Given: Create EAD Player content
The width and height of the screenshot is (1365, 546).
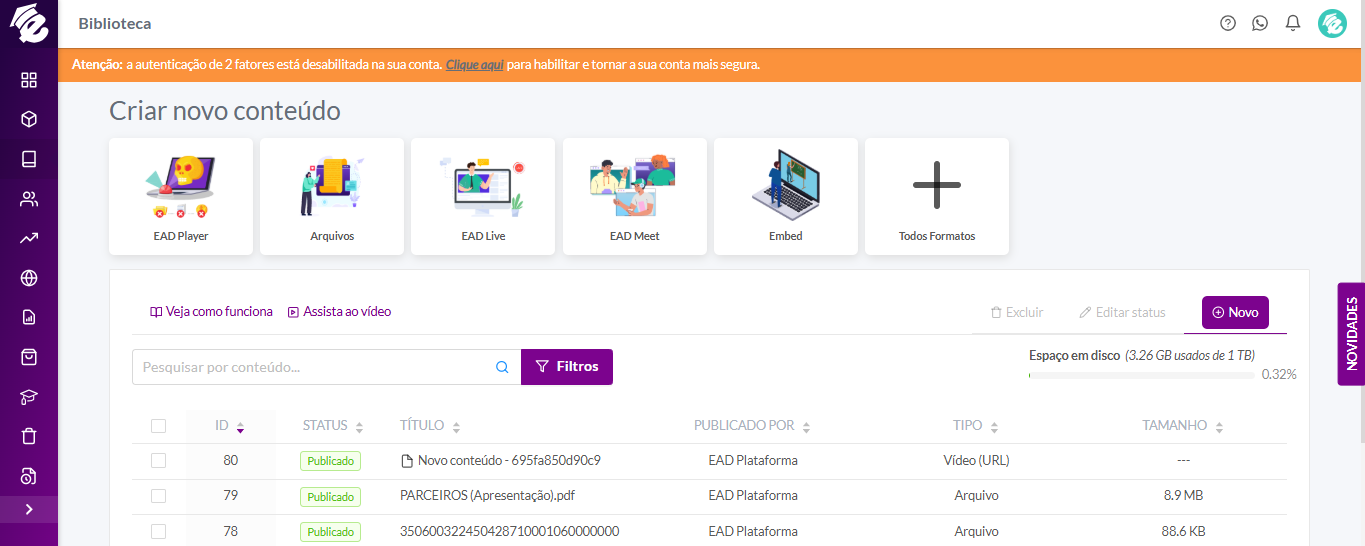Looking at the screenshot, I should (181, 196).
